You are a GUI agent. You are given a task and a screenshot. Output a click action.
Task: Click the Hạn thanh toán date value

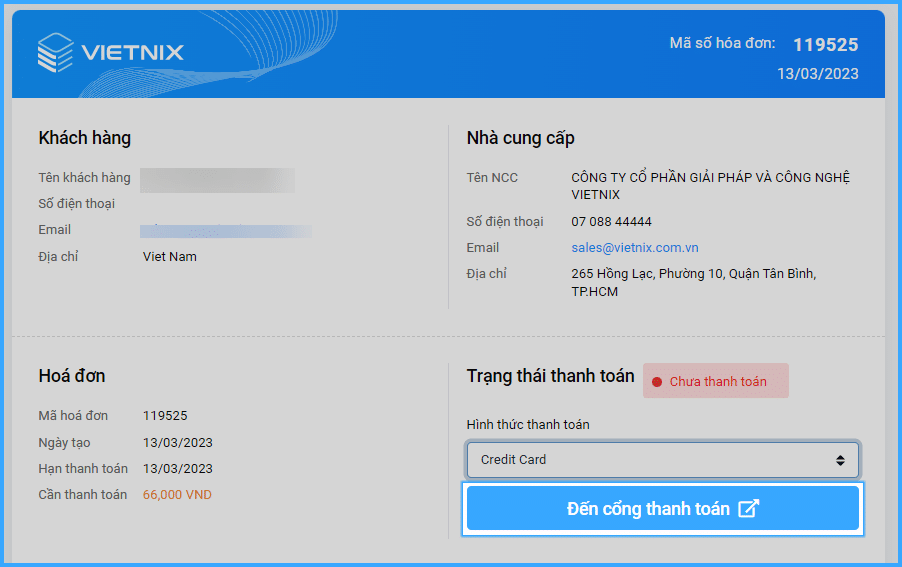[x=178, y=469]
